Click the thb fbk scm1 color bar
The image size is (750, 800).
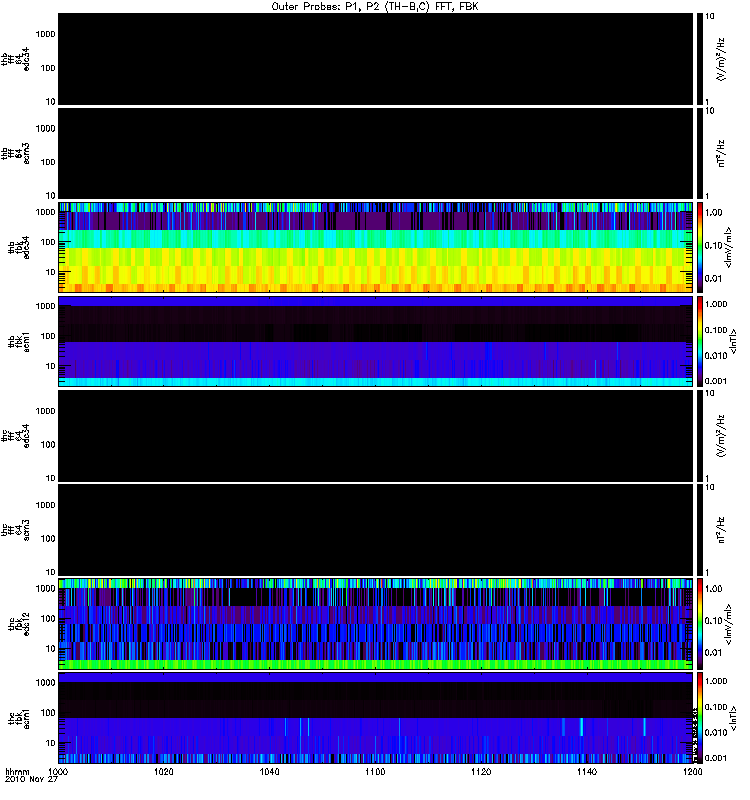699,341
